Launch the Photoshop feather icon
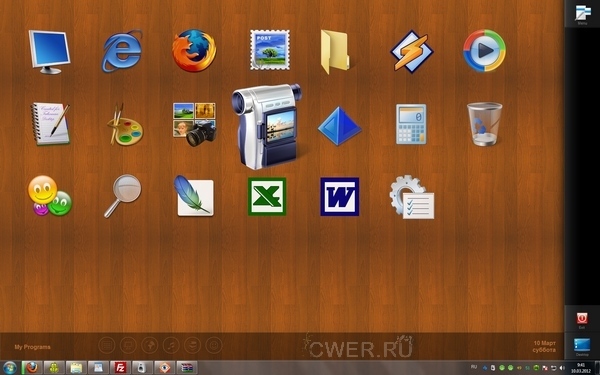 click(x=194, y=196)
